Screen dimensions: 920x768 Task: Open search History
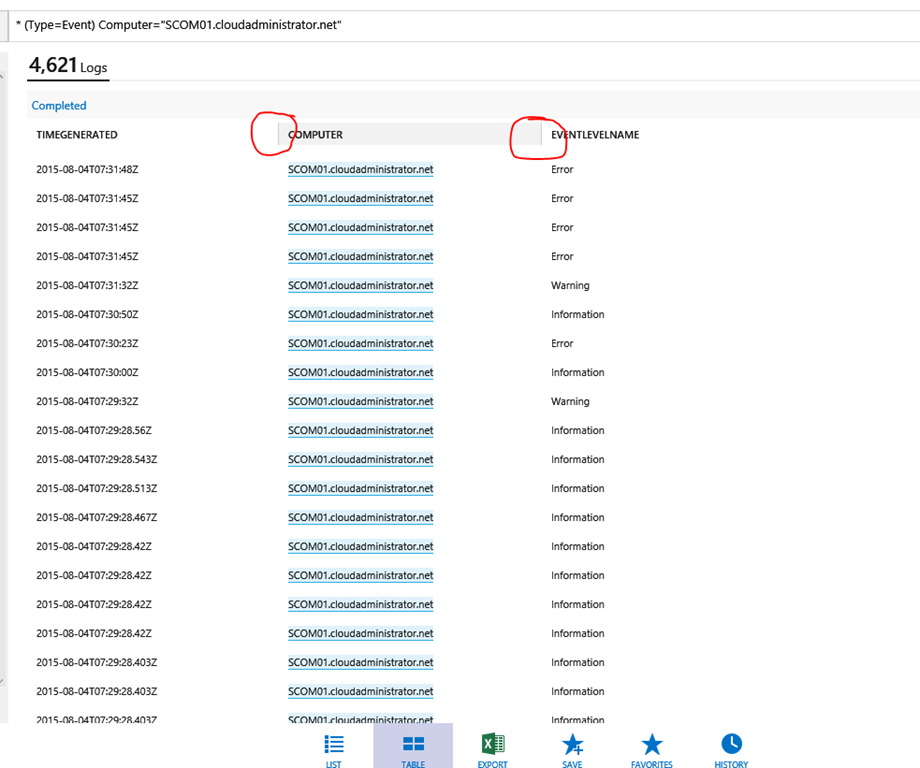tap(731, 745)
